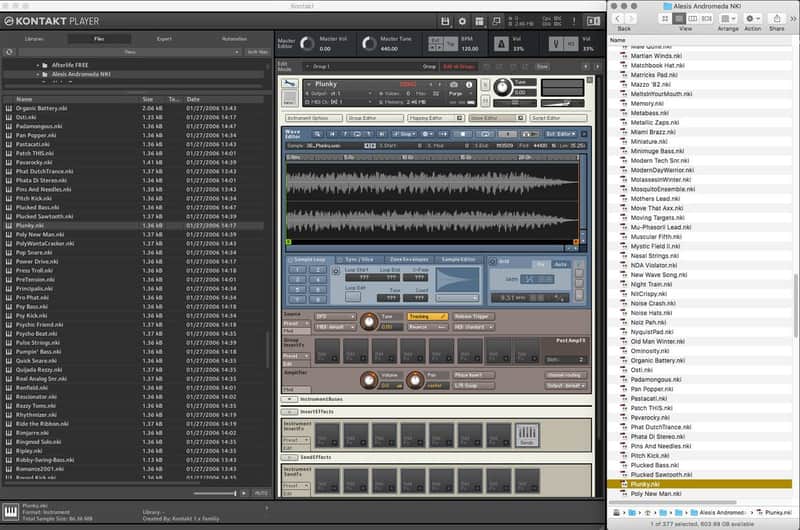Click the small X close icon of the instrument
The image size is (800, 530).
coord(590,80)
